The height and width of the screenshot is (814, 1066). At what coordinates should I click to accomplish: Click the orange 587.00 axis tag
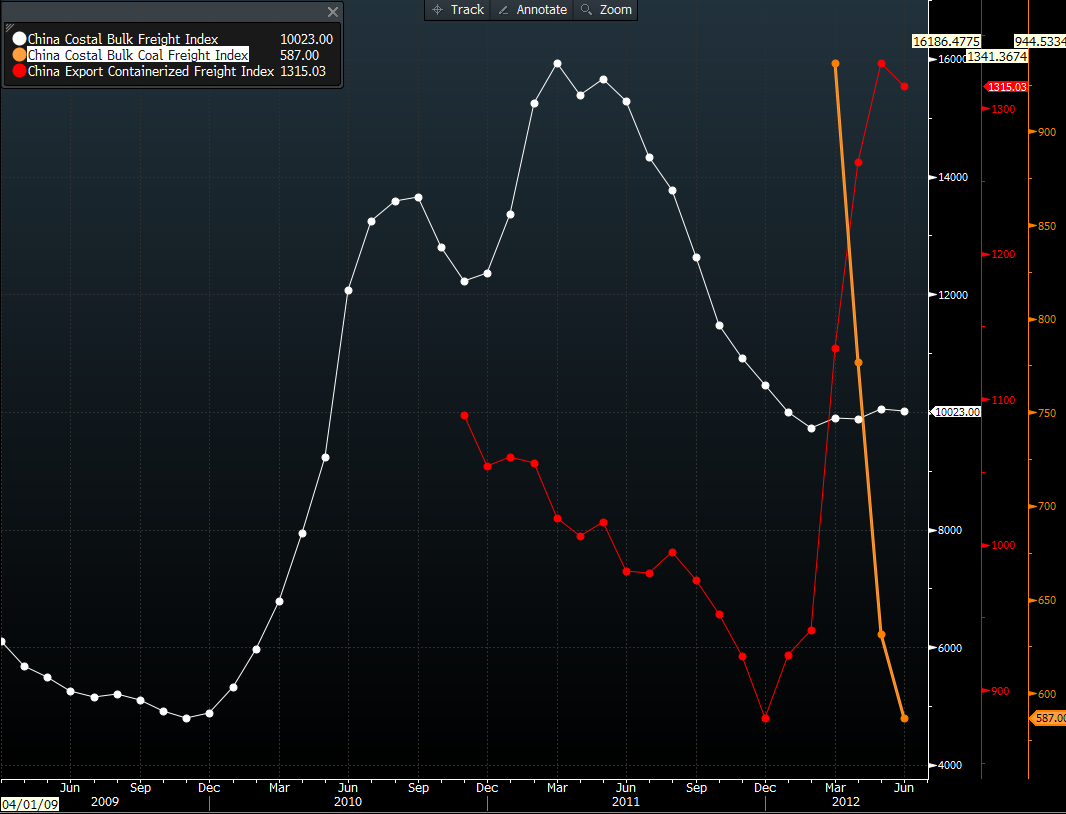coord(1049,718)
